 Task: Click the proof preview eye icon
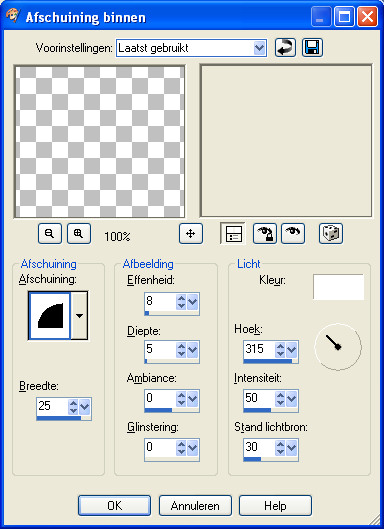click(293, 233)
